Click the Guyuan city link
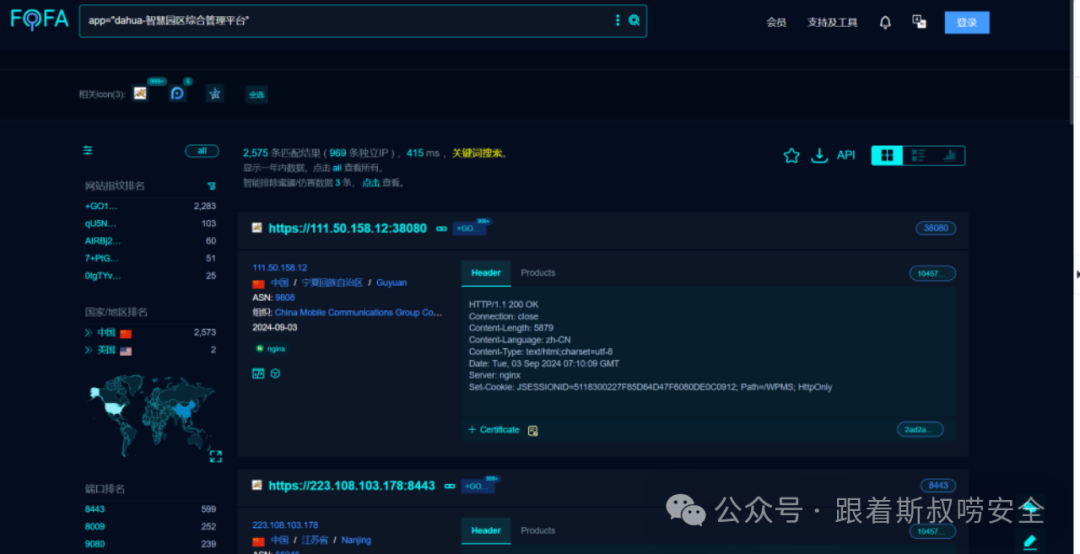This screenshot has width=1080, height=554. [x=391, y=283]
